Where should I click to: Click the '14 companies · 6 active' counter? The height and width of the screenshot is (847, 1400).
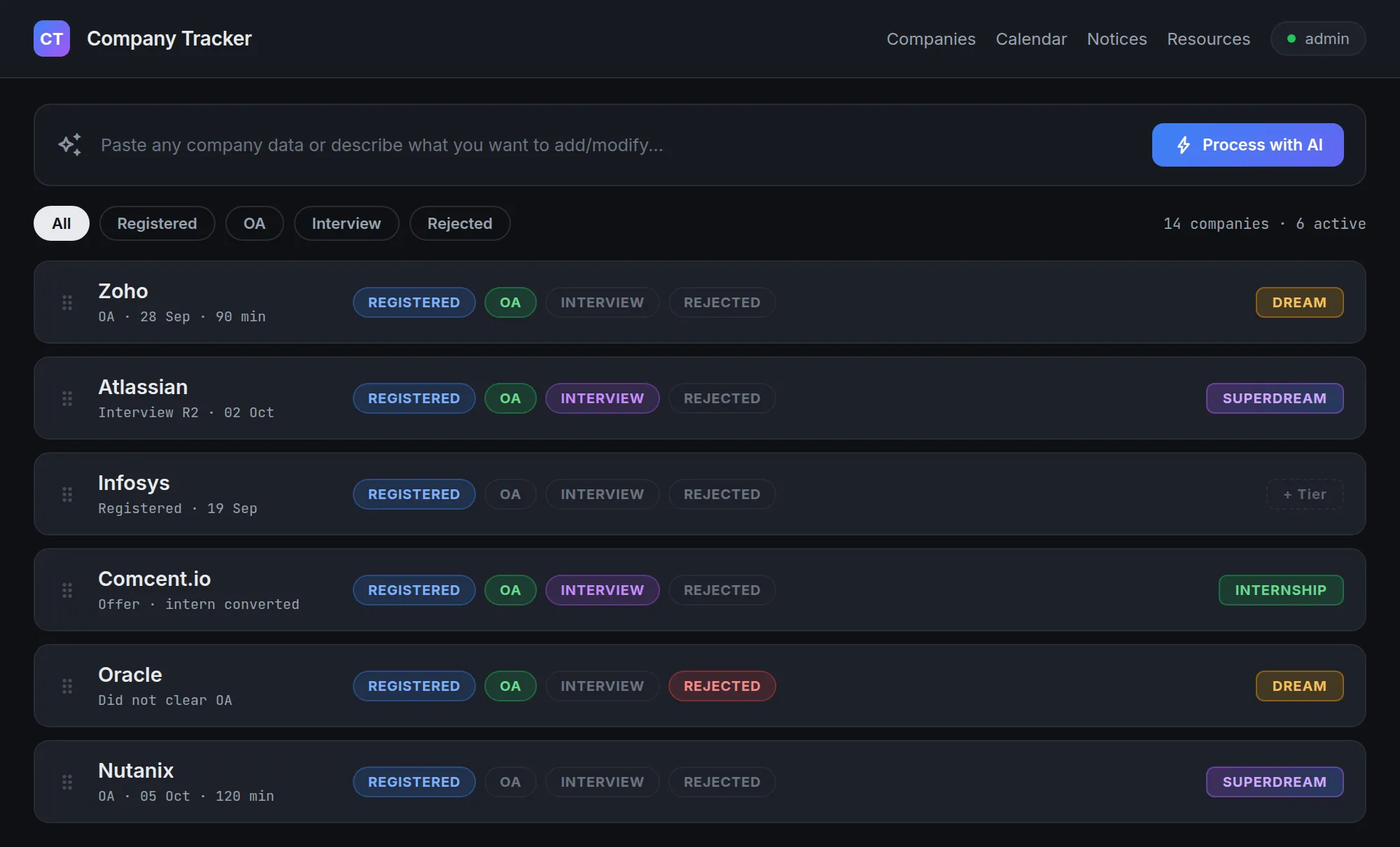1264,223
